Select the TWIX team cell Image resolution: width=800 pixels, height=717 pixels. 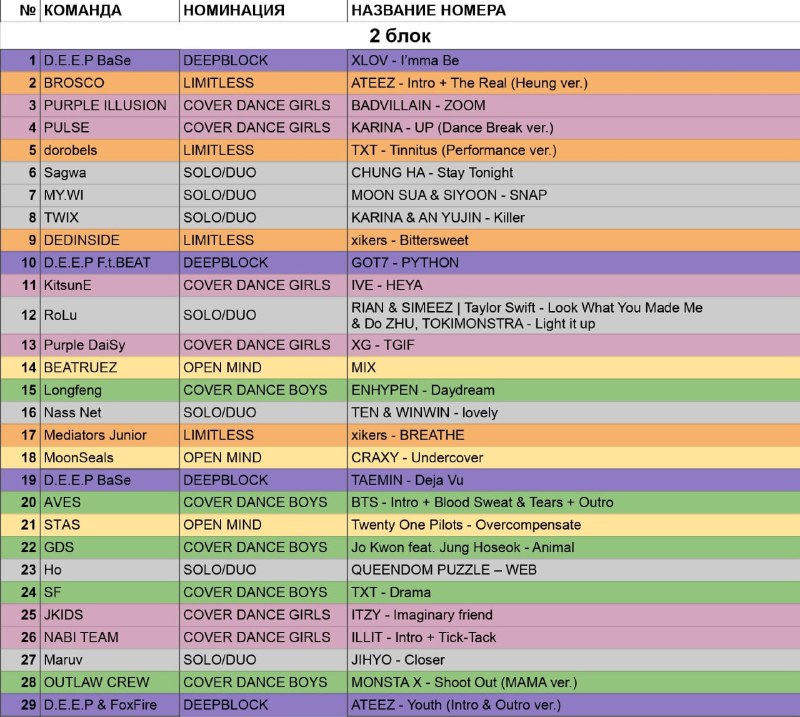[x=110, y=217]
